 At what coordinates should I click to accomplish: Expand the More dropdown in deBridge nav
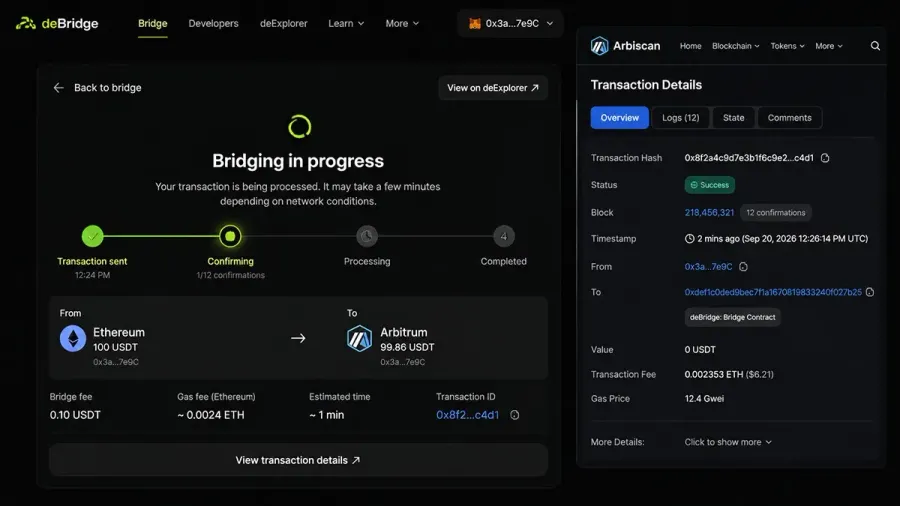402,24
